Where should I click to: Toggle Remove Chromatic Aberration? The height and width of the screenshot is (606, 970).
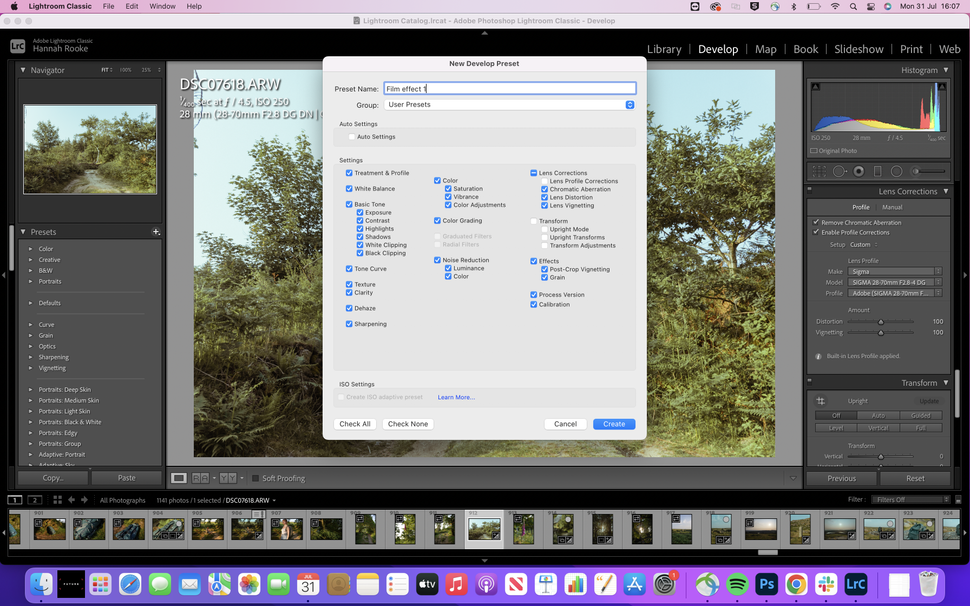click(816, 222)
